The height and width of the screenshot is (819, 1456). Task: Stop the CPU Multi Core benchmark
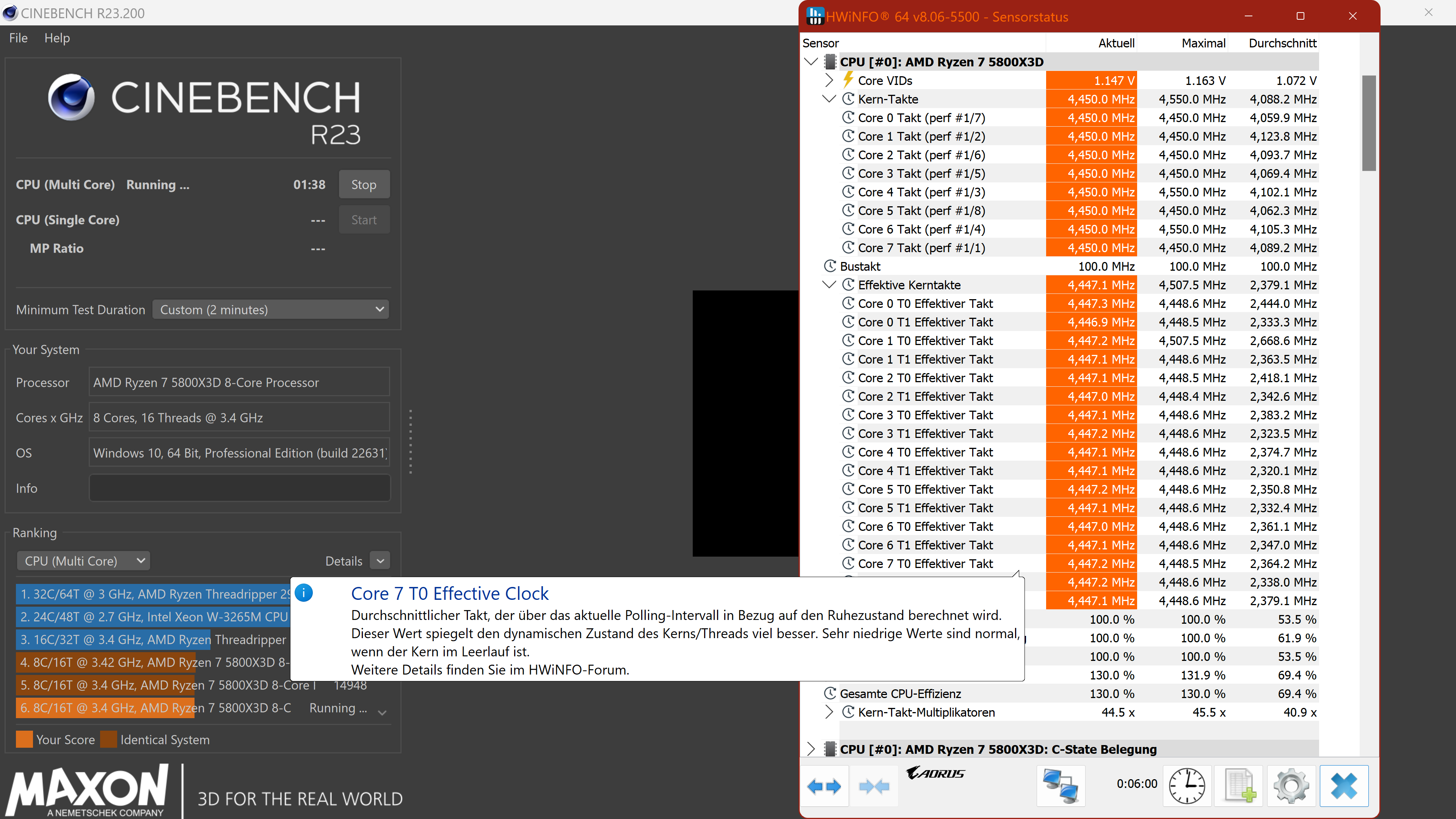tap(364, 185)
